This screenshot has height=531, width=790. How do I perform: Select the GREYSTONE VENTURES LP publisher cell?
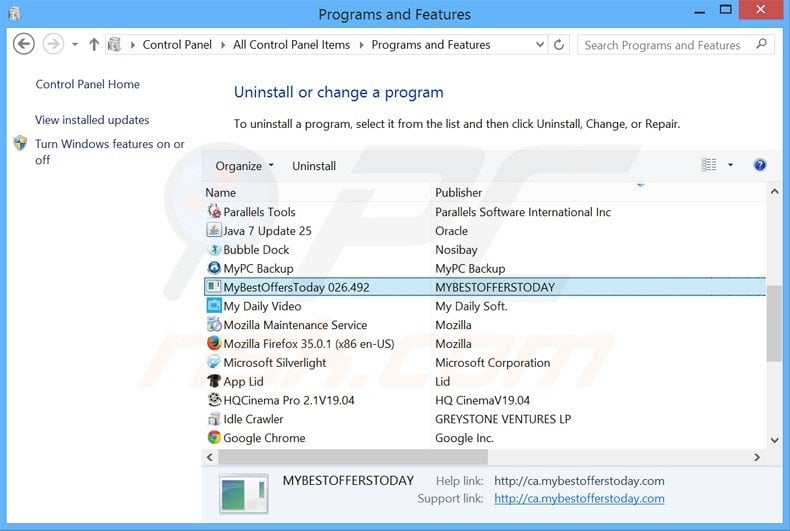(x=503, y=419)
